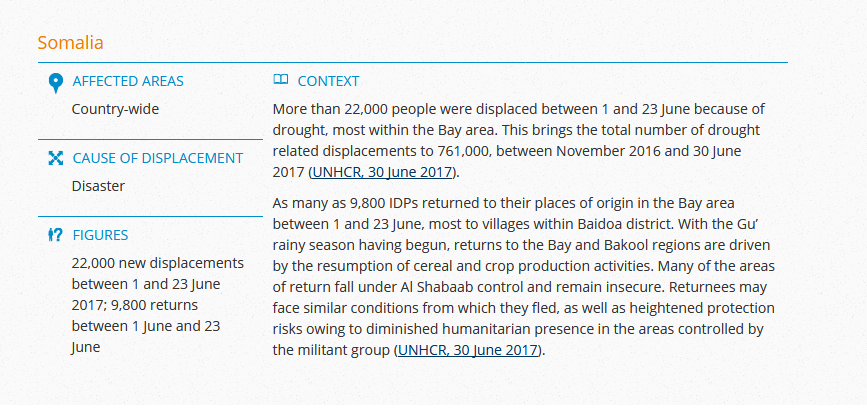
Task: Click the location pin icon beside Affected Areas
Action: pyautogui.click(x=55, y=83)
